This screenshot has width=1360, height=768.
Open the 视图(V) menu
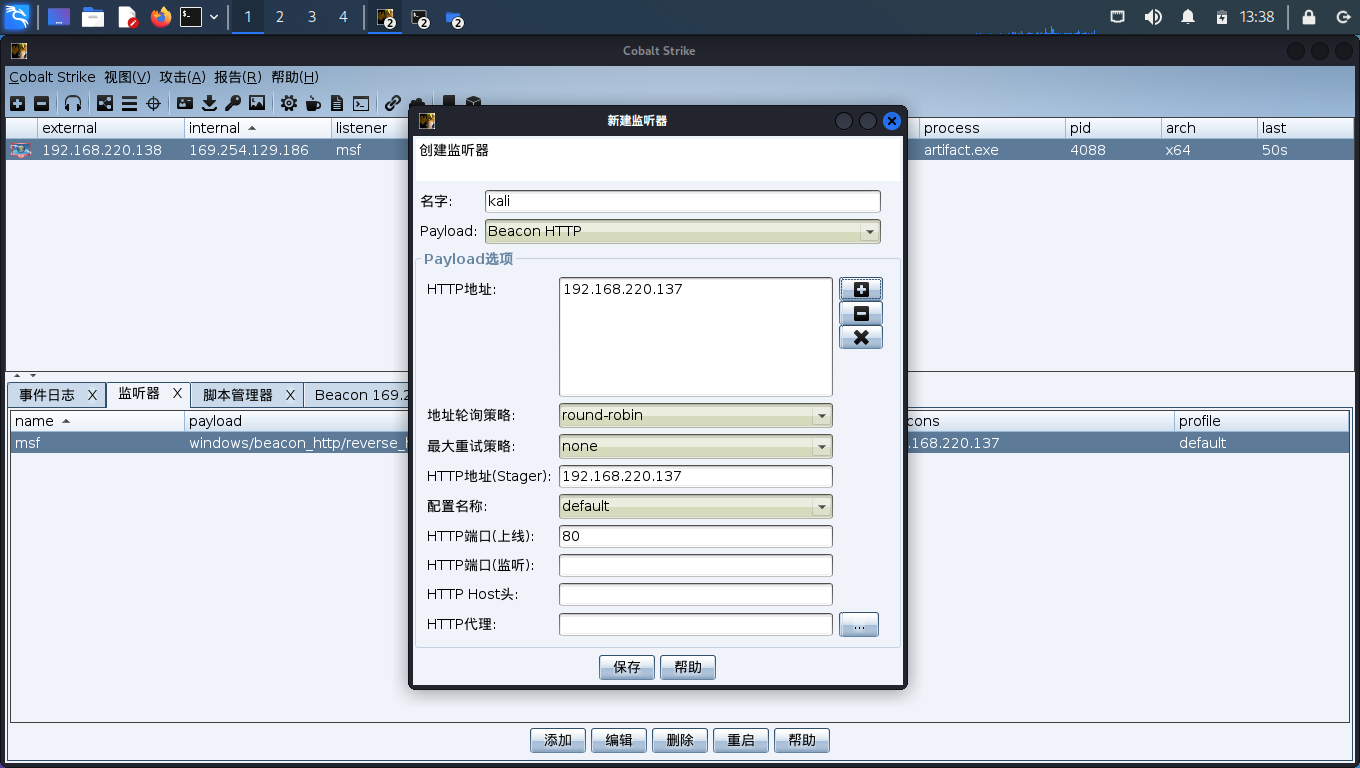click(128, 77)
